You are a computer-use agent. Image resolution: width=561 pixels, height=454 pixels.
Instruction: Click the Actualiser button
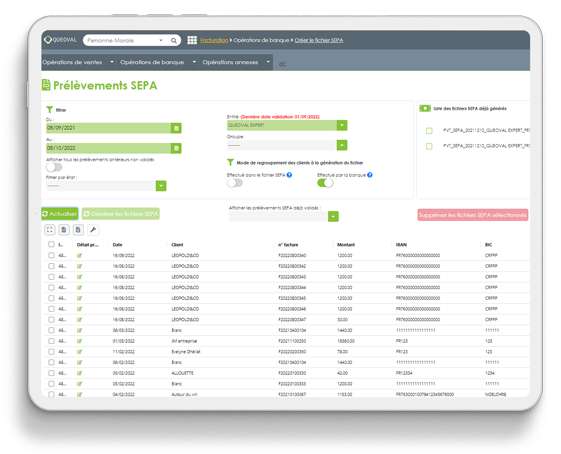tap(59, 214)
